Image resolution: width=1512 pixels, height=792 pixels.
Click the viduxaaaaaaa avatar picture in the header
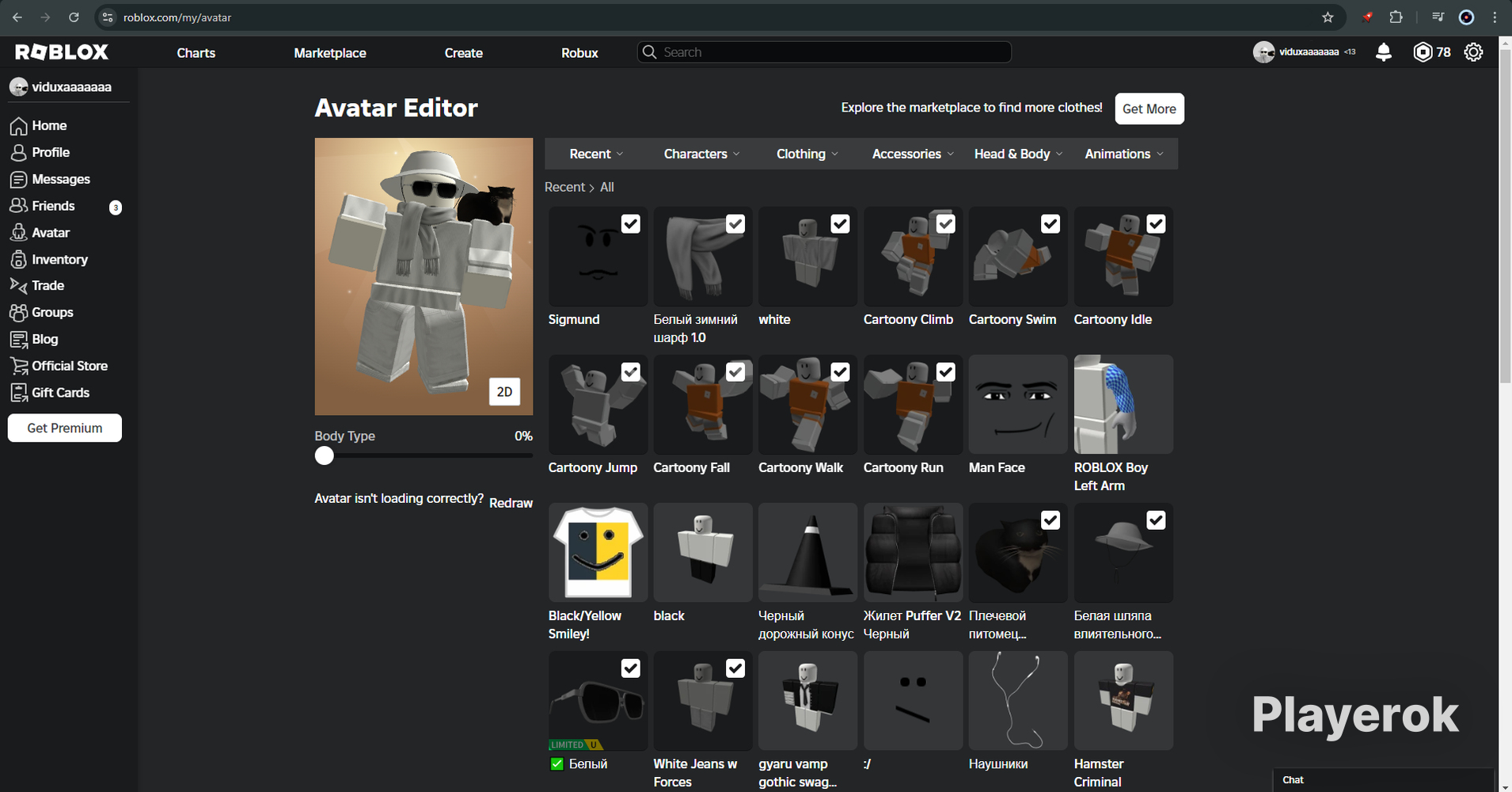1263,52
